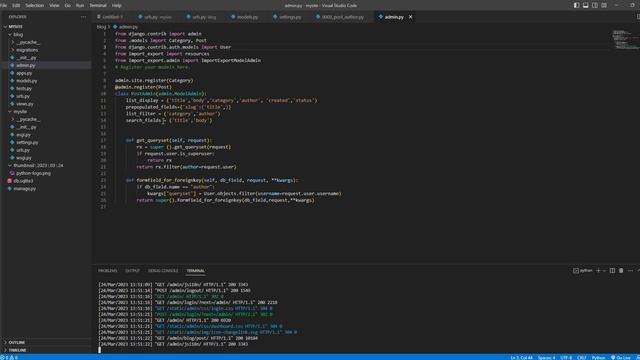This screenshot has width=640, height=360.
Task: Open the File menu
Action: pos(4,5)
